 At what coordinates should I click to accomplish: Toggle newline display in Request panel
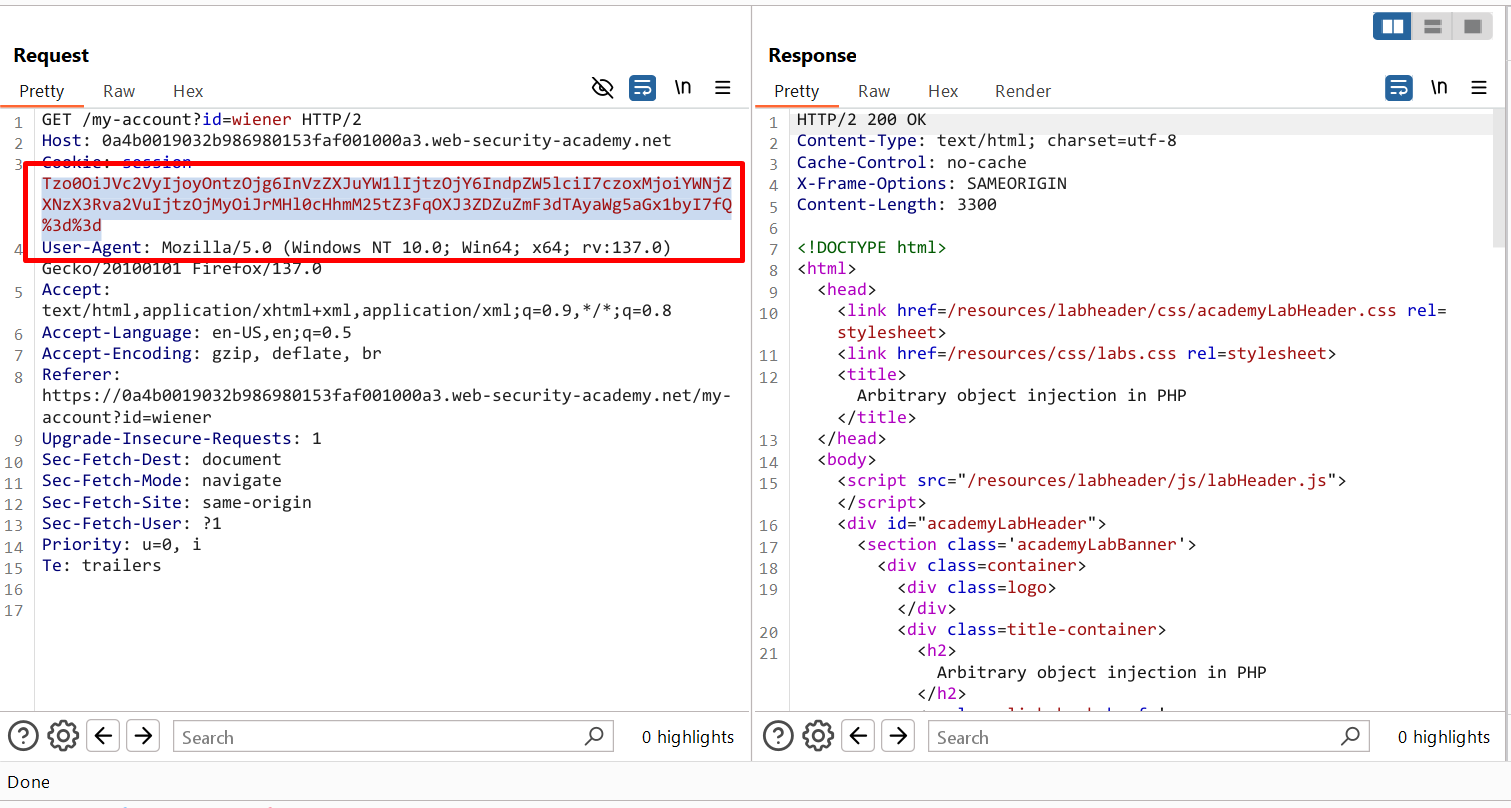pos(683,88)
